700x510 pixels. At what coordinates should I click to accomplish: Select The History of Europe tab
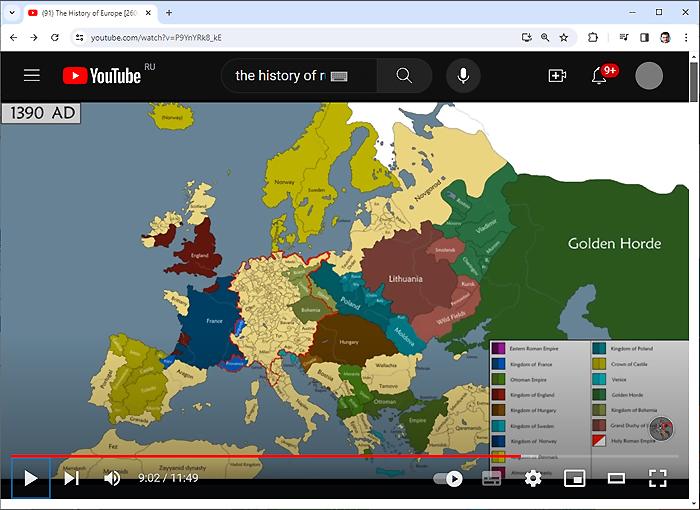[x=88, y=13]
